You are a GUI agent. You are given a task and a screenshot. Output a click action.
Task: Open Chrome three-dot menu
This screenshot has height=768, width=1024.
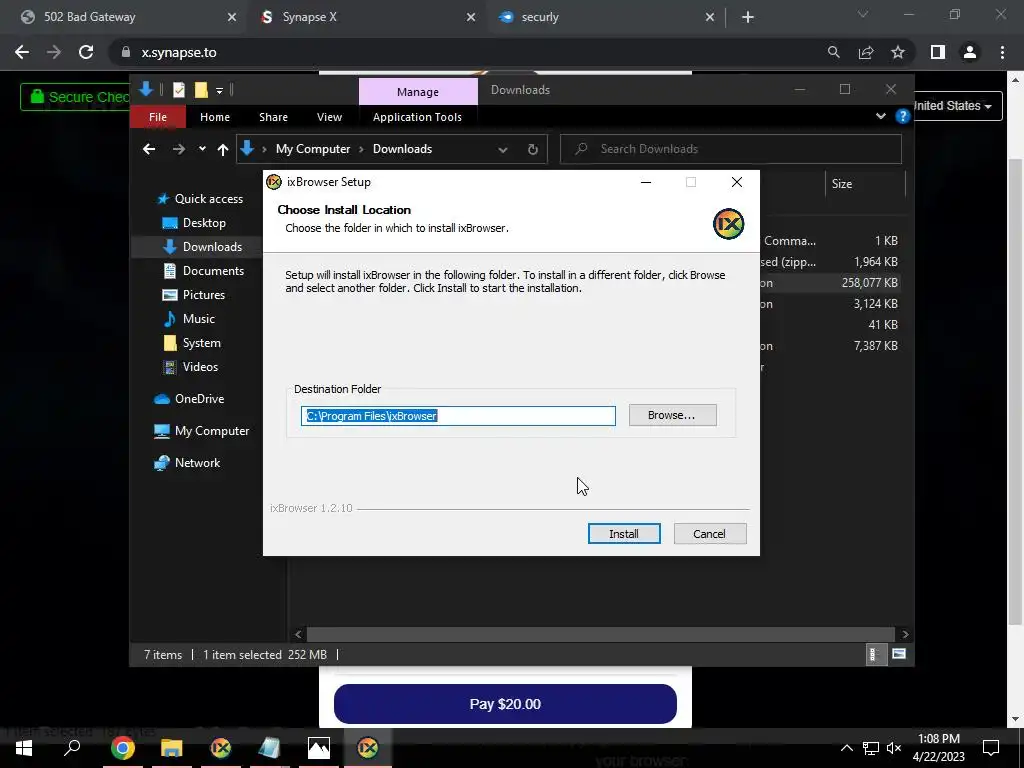(1002, 52)
